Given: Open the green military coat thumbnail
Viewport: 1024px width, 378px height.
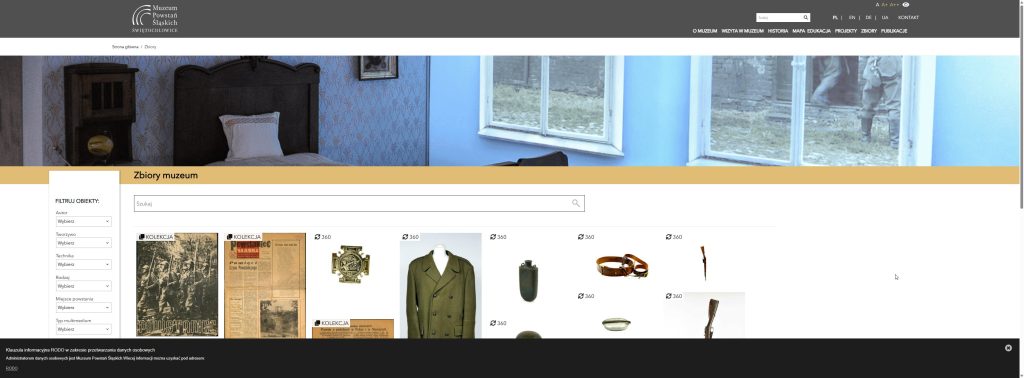Looking at the screenshot, I should (441, 286).
